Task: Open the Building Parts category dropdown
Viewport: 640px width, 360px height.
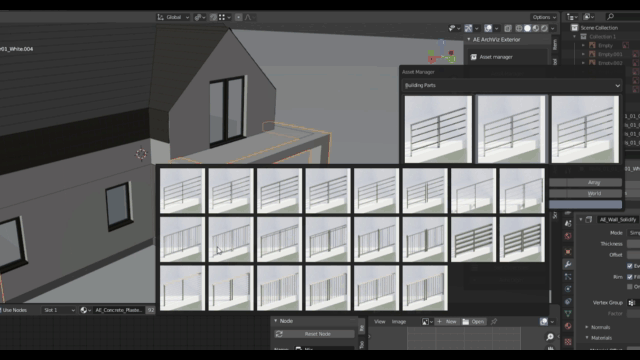Action: [512, 85]
